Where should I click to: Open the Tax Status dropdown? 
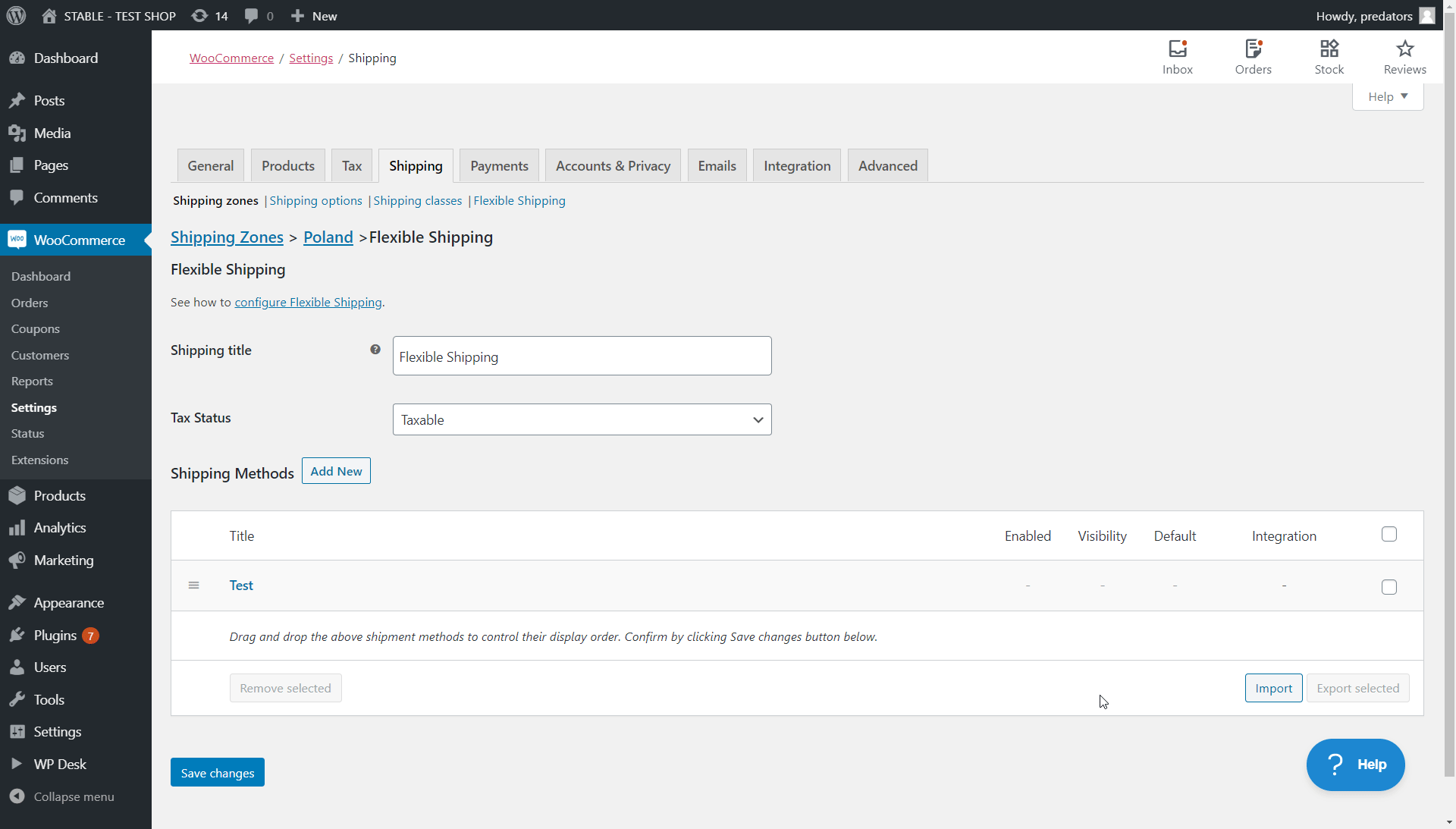(582, 419)
